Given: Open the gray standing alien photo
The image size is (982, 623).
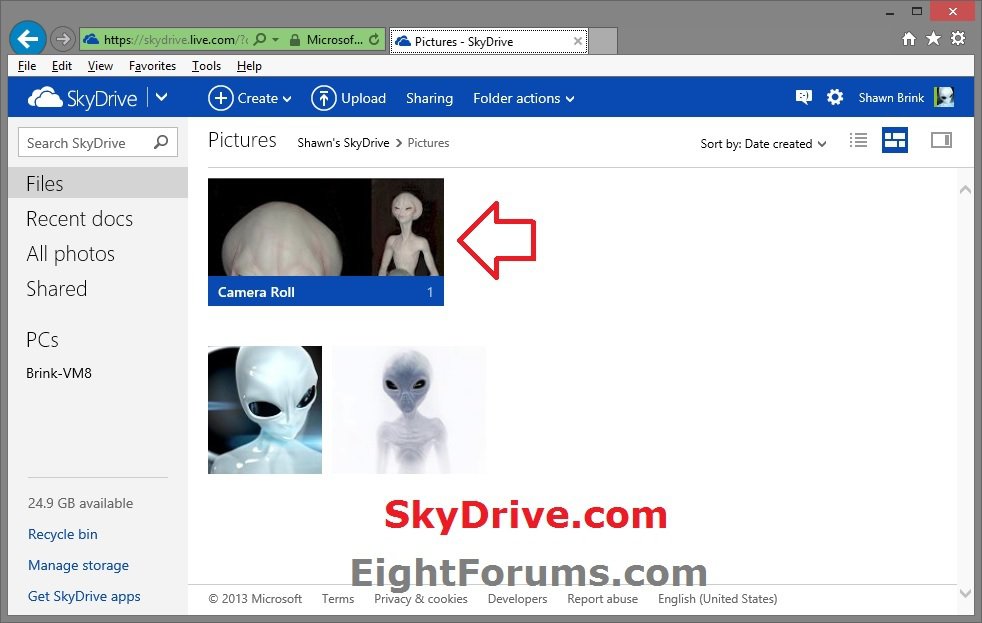Looking at the screenshot, I should pyautogui.click(x=408, y=409).
